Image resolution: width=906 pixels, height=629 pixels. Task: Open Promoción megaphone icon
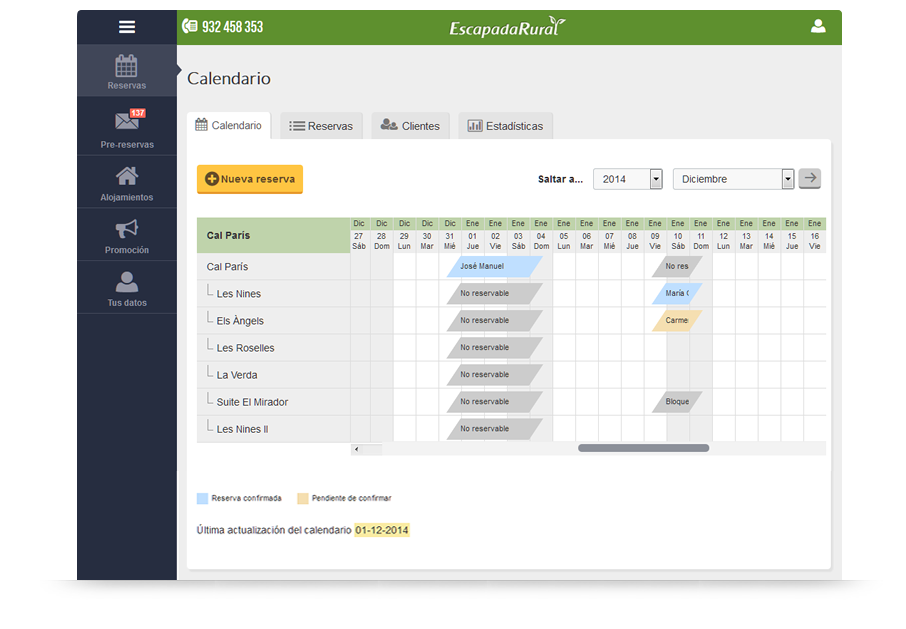coord(127,229)
